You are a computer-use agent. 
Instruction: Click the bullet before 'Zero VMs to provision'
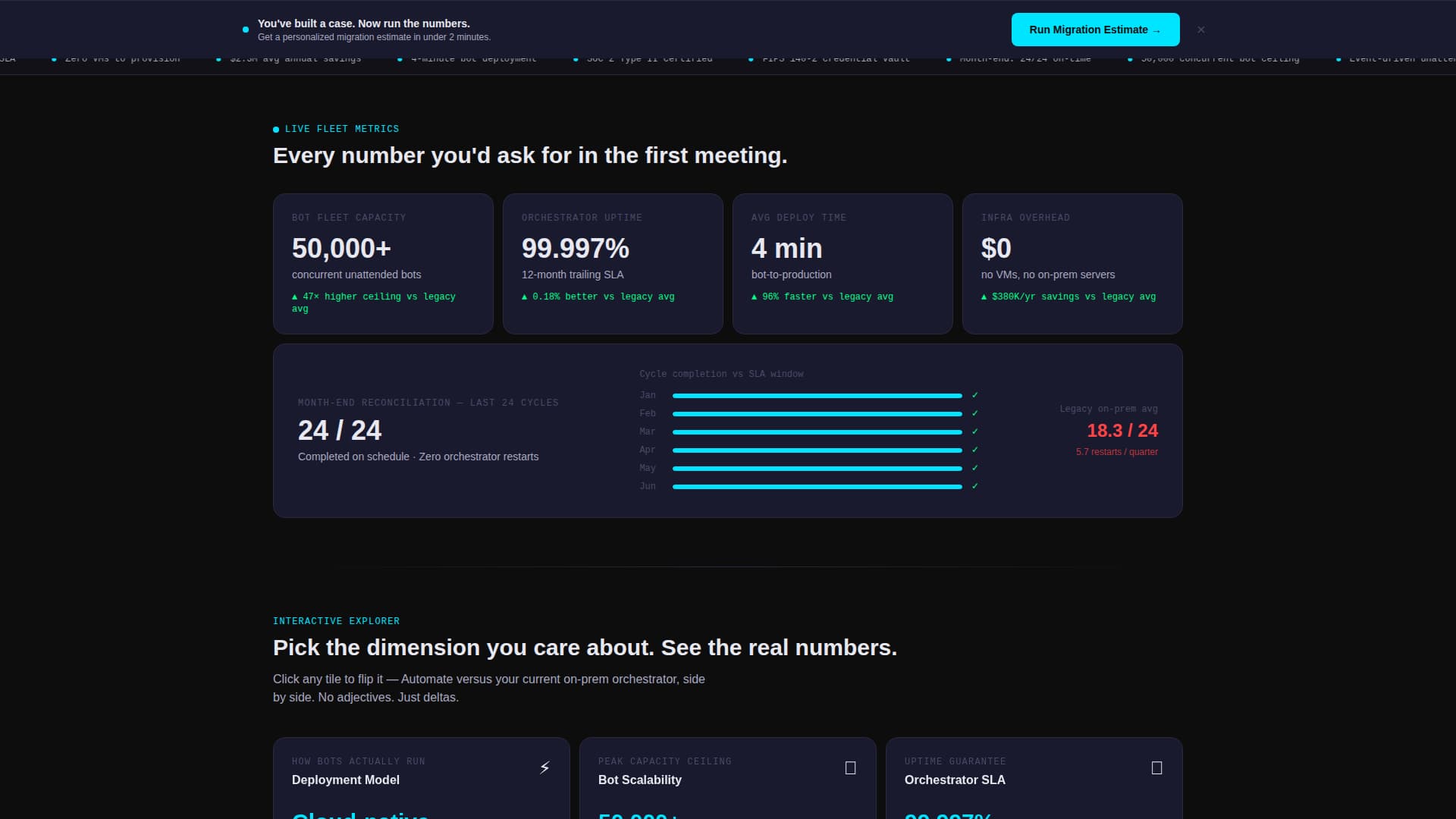pos(52,58)
